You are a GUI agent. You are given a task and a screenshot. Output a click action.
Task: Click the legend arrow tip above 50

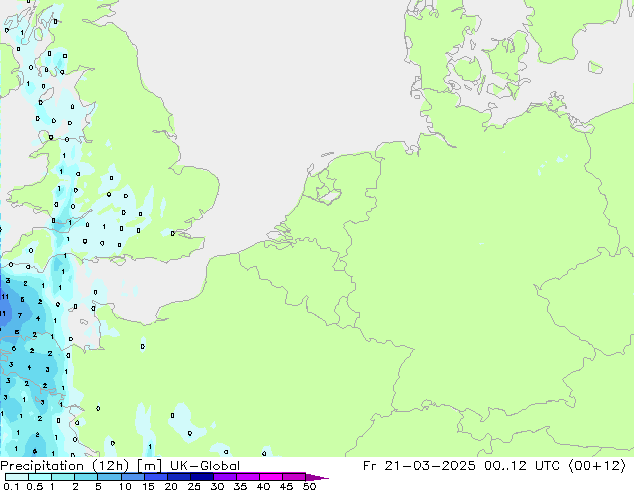tap(317, 477)
